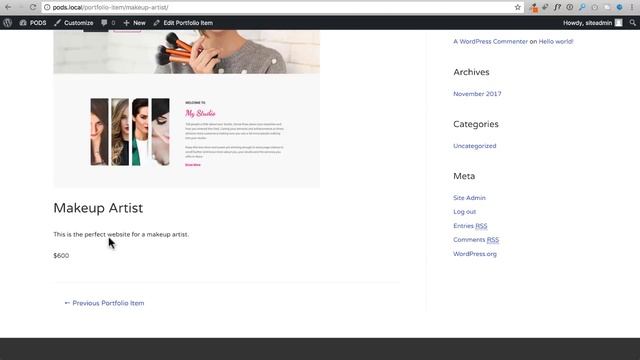This screenshot has width=640, height=360.
Task: Open A WordPress Commenter link
Action: (x=490, y=41)
